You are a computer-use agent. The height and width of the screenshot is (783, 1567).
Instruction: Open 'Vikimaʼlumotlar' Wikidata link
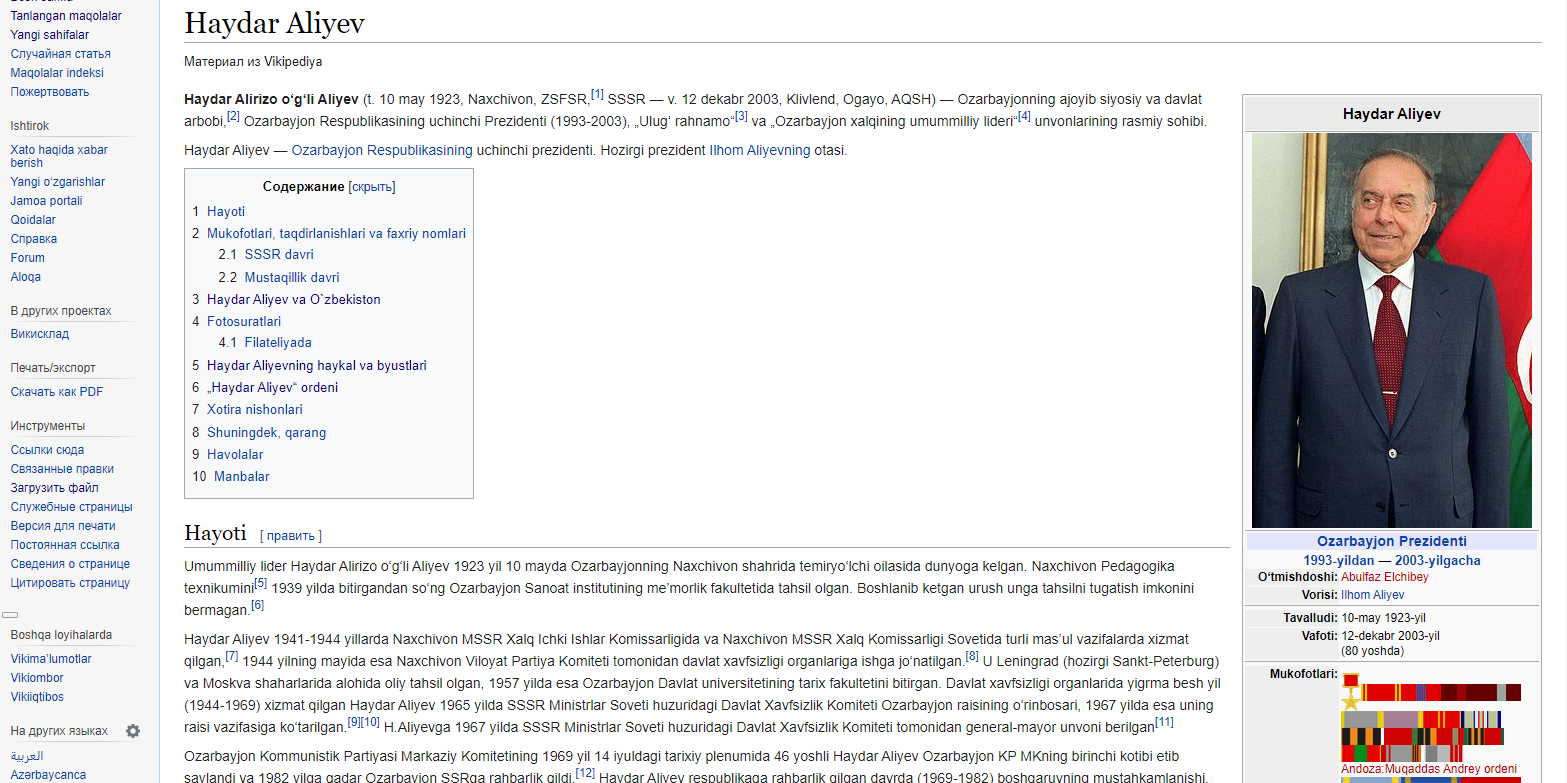coord(51,659)
